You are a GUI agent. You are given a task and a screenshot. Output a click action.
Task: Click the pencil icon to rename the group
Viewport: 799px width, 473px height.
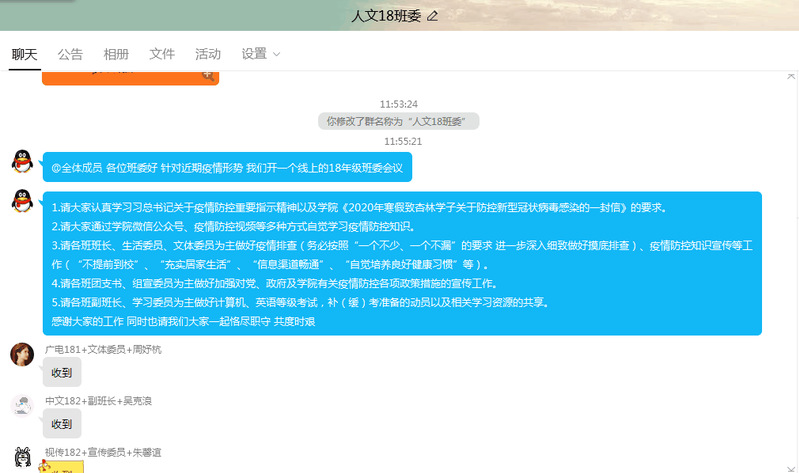(x=433, y=16)
